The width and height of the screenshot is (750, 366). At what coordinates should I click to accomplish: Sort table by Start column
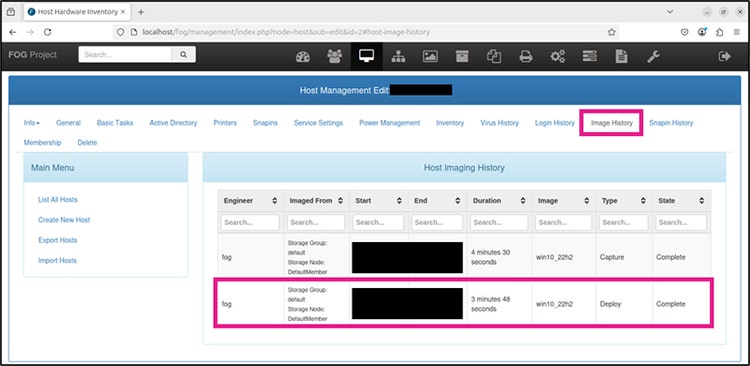point(379,201)
